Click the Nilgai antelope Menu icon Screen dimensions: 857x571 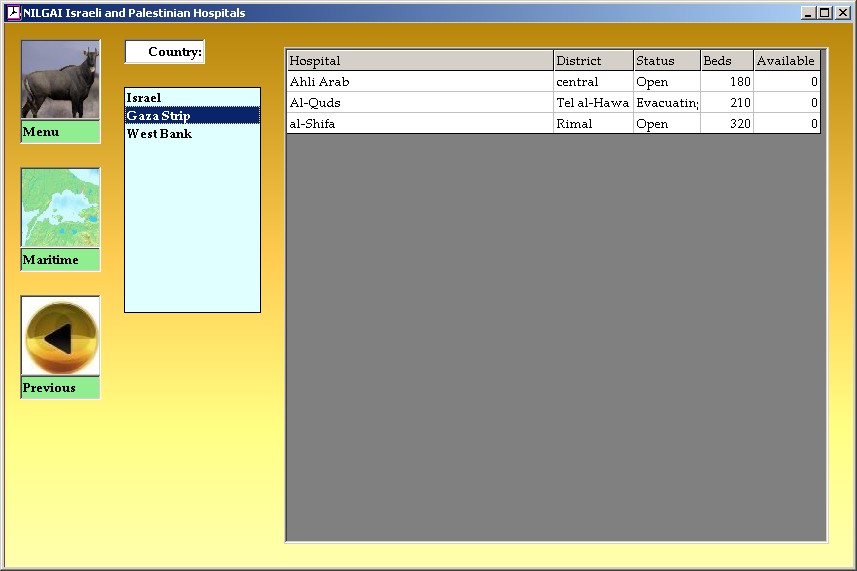tap(60, 80)
